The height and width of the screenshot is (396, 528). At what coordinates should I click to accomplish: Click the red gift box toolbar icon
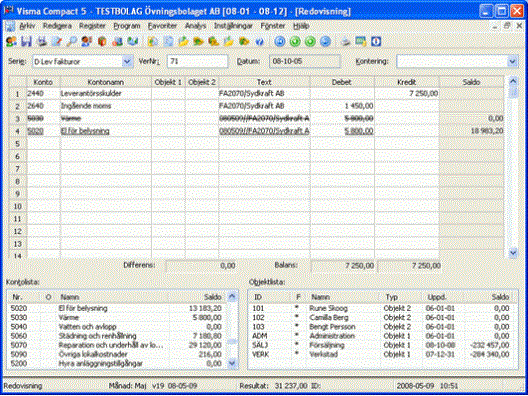102,41
